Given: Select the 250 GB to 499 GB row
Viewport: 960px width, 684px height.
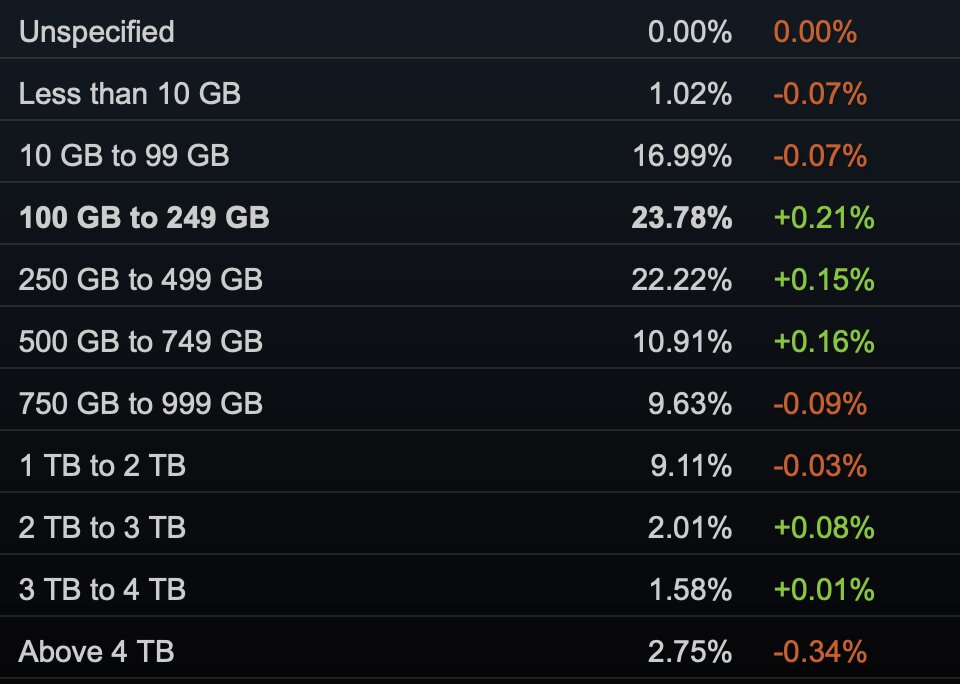Looking at the screenshot, I should (480, 276).
